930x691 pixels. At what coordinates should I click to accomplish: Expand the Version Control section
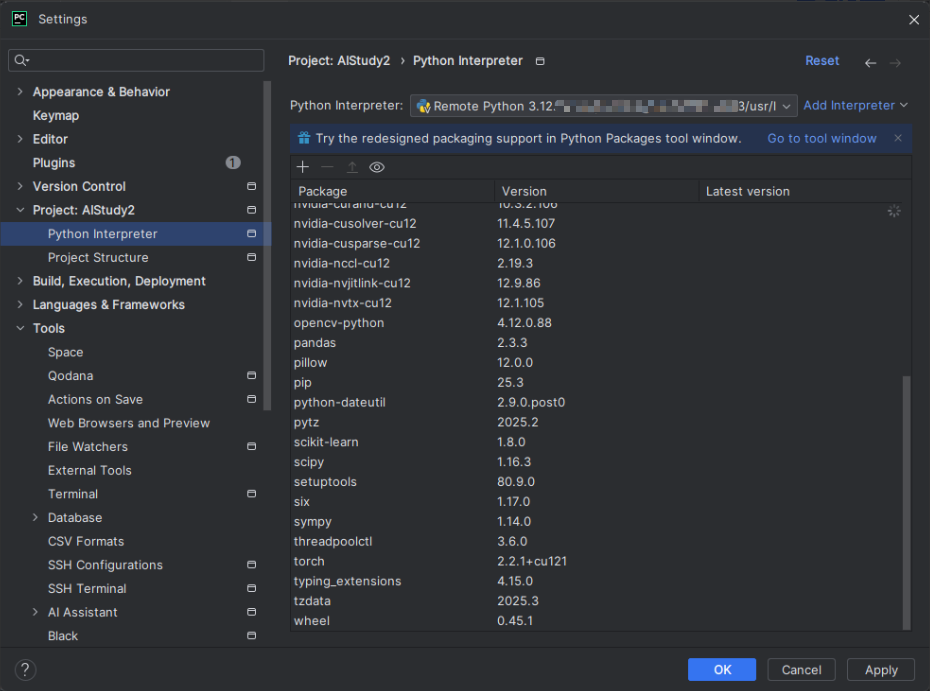20,186
